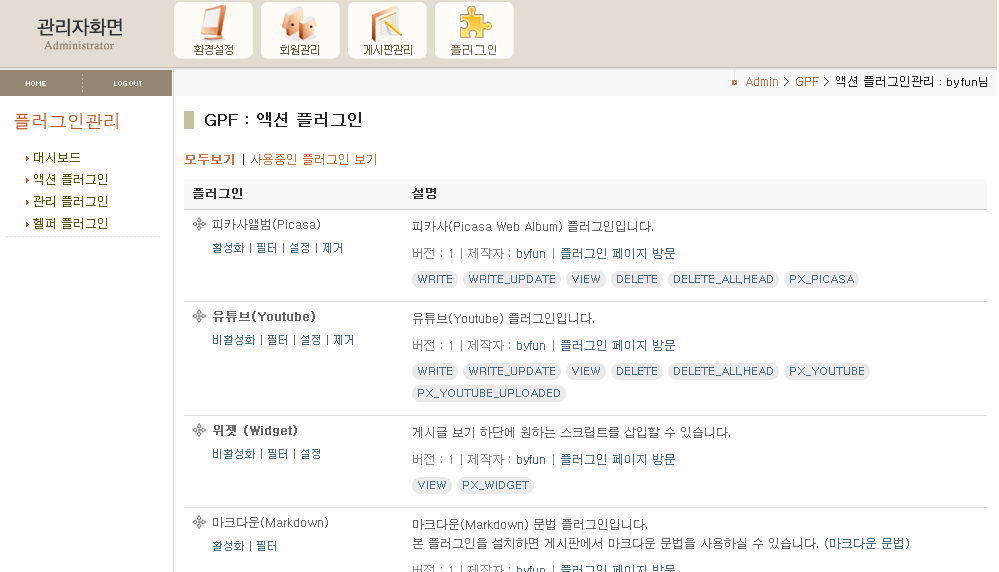
Task: Open 관리 플러그인 in the plugin menu
Action: [71, 201]
